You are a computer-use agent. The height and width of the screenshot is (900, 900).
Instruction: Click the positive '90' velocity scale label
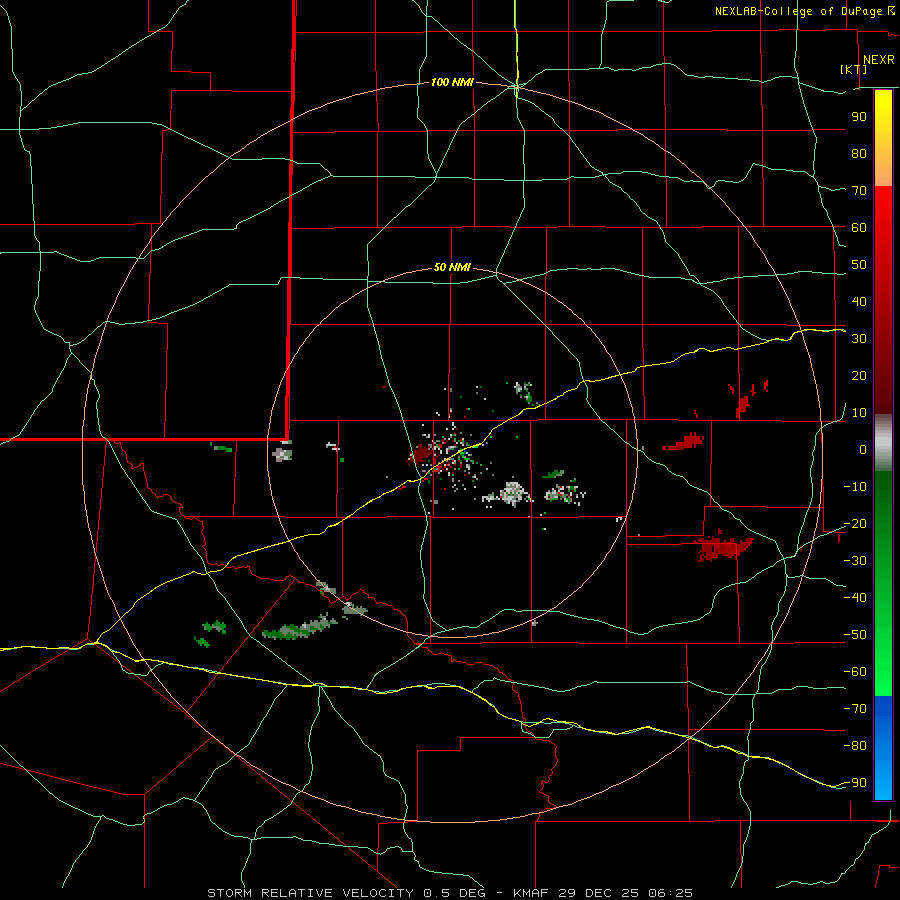tap(859, 117)
